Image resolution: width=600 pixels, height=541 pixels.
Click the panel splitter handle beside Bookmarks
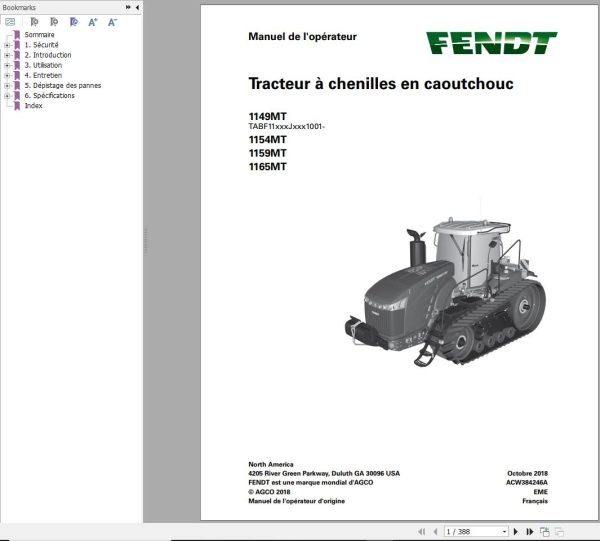[145, 240]
